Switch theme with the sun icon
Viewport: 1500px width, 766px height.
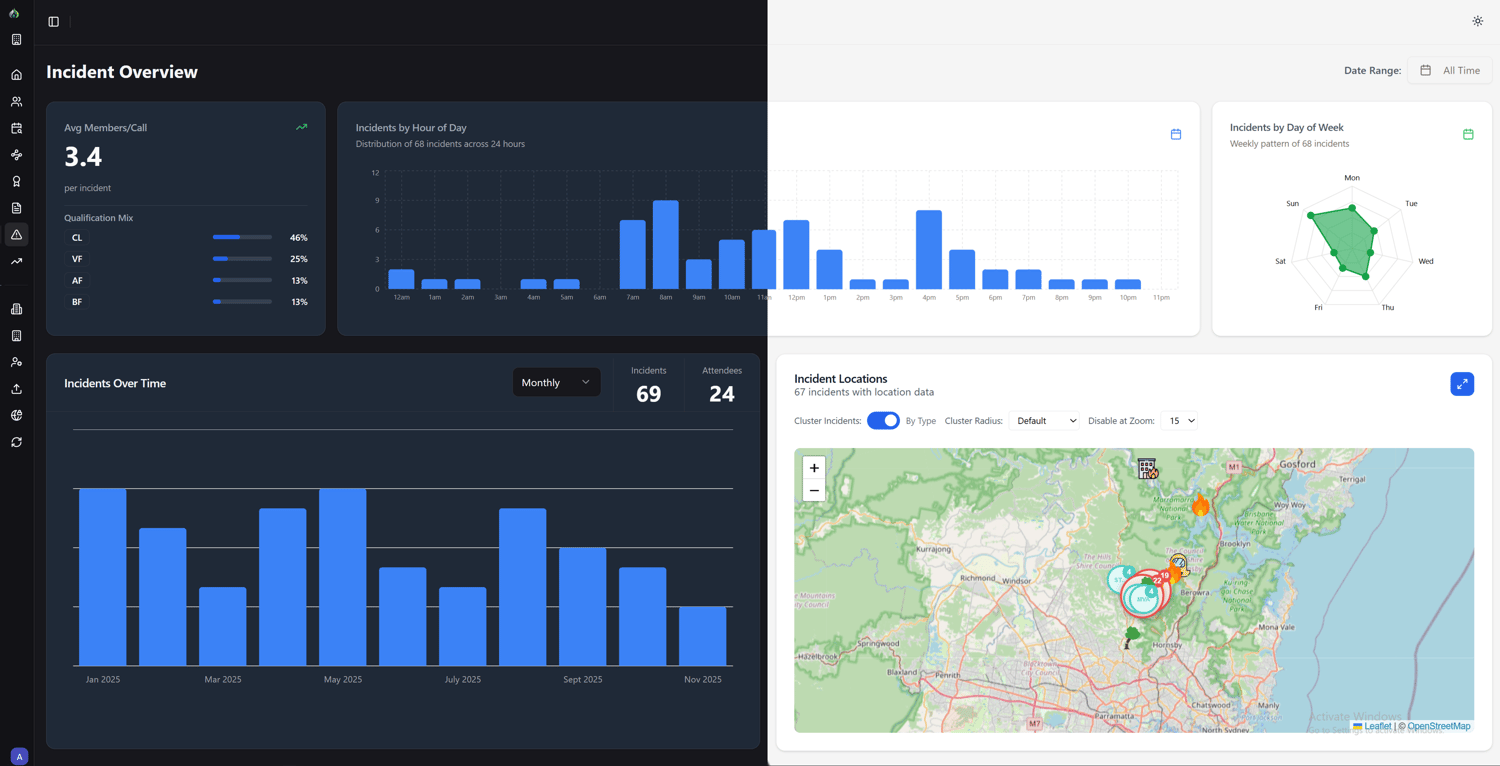(1477, 21)
